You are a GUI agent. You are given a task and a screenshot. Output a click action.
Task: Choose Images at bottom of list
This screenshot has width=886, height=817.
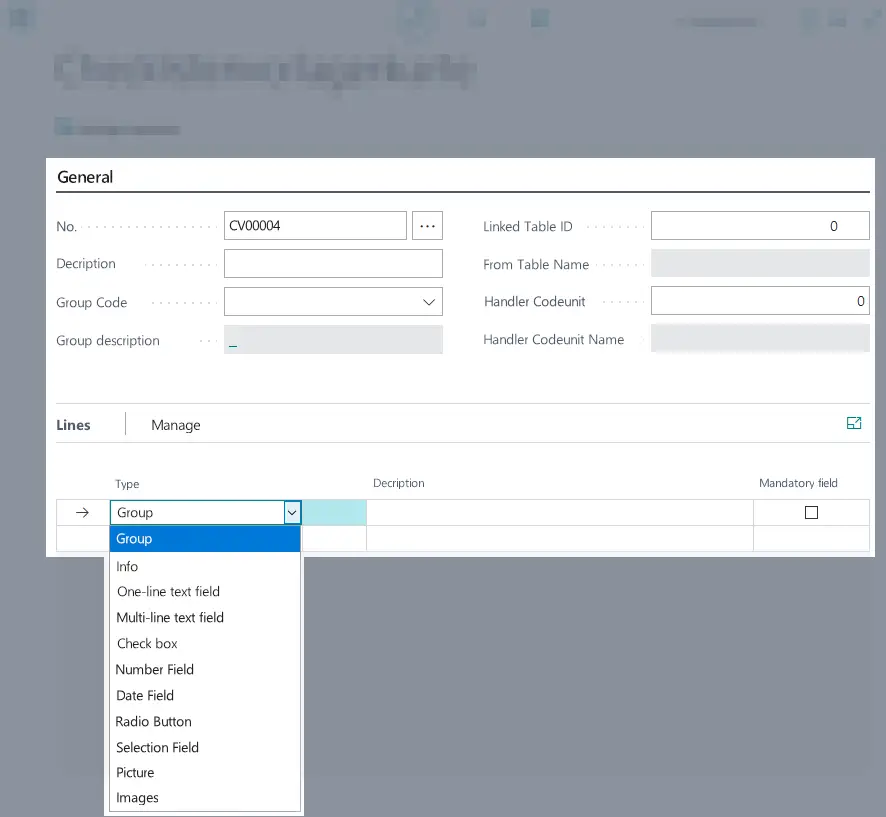point(137,798)
